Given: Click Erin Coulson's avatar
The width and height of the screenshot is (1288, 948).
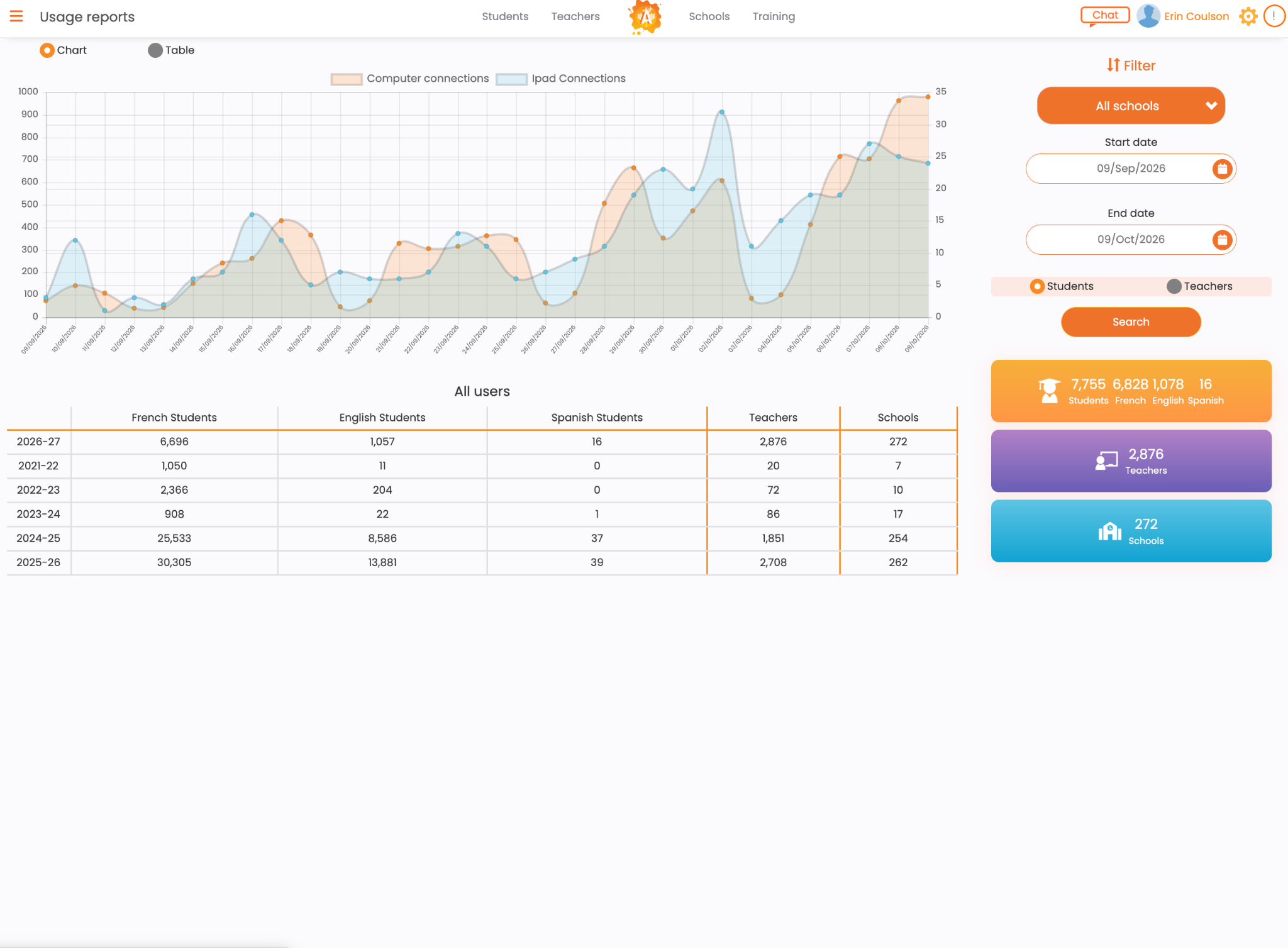Looking at the screenshot, I should (1148, 16).
